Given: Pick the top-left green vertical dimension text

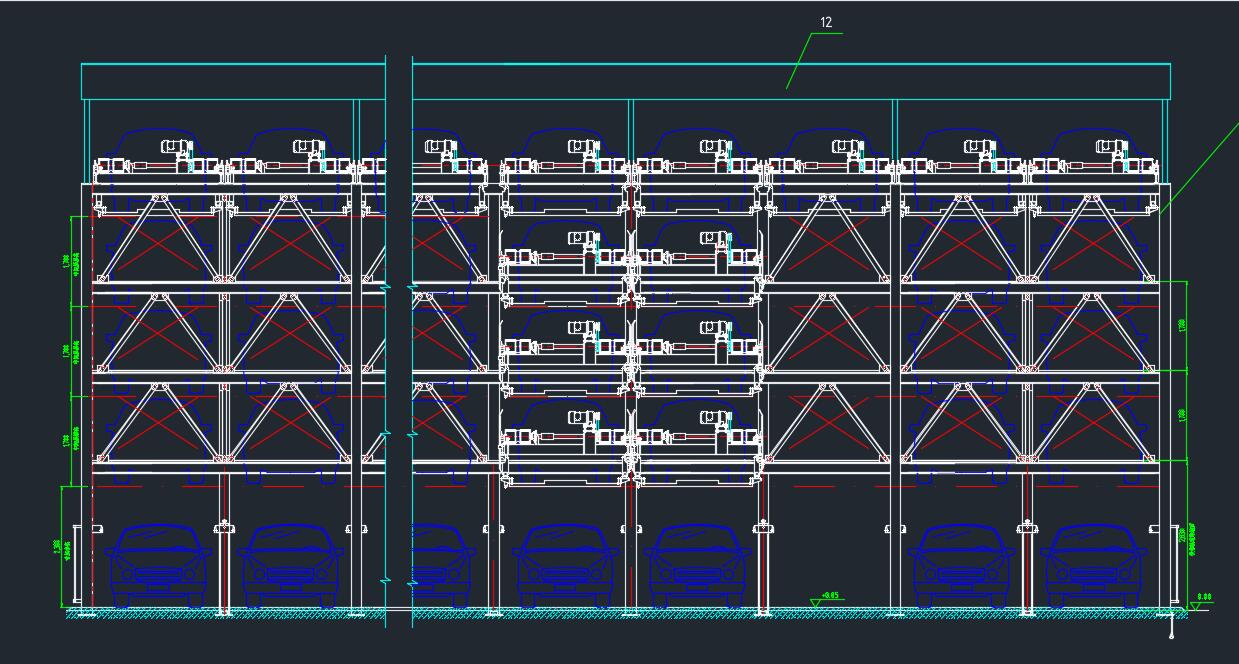Looking at the screenshot, I should click(67, 262).
